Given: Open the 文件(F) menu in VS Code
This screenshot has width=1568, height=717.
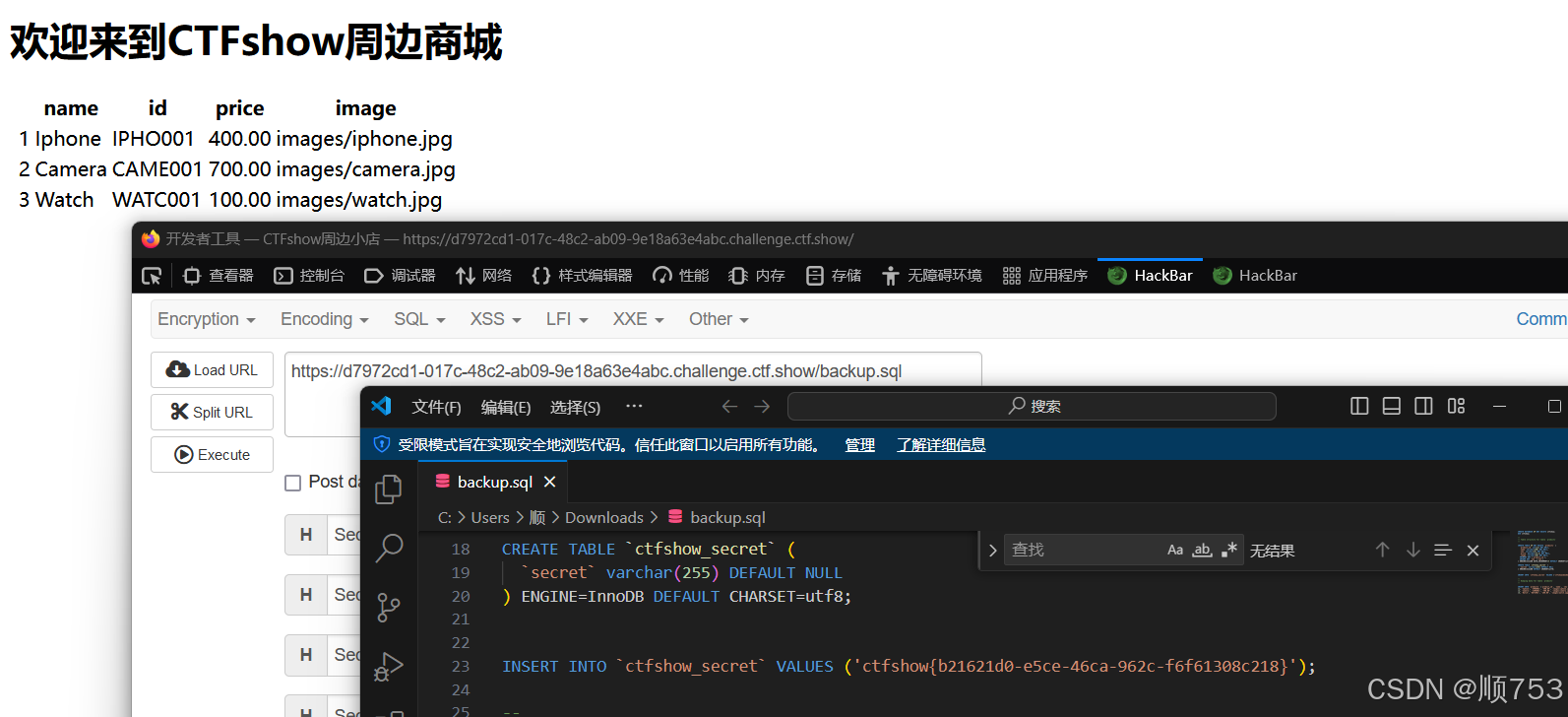Looking at the screenshot, I should point(436,407).
